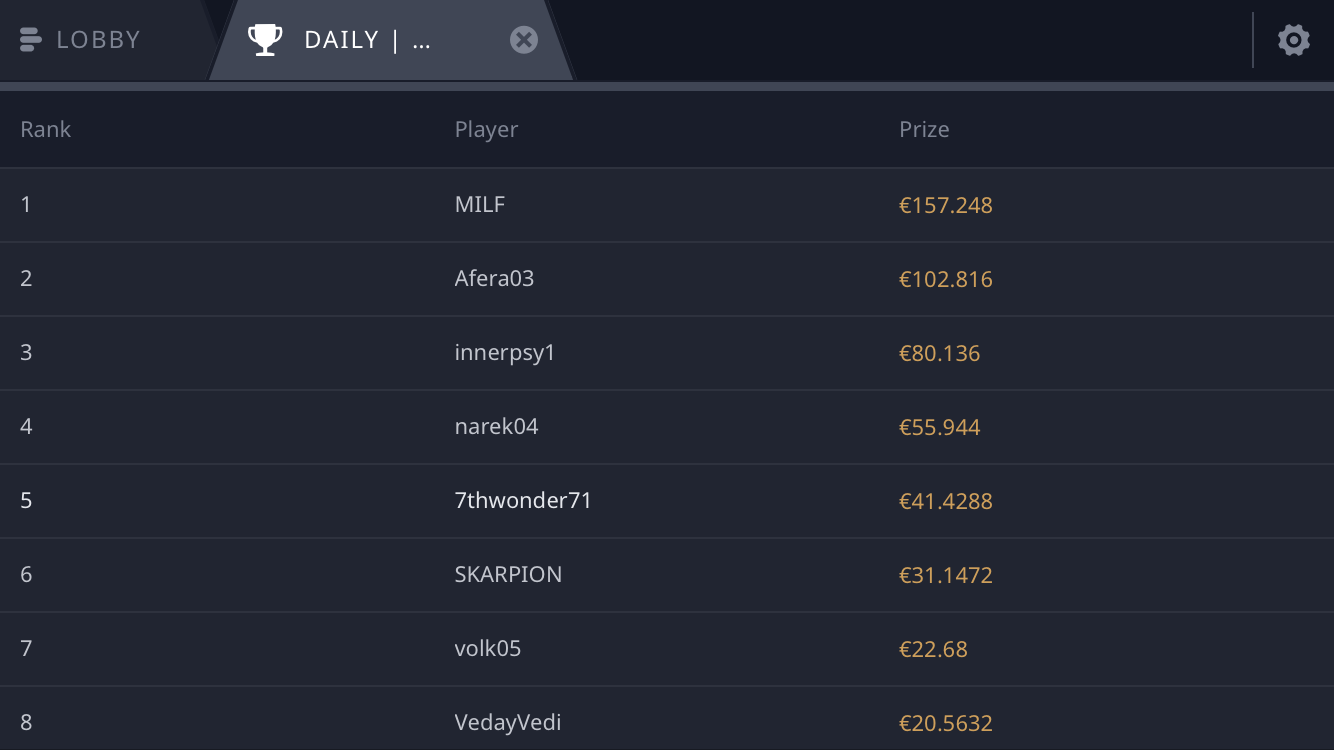Select the Daily tournament tab label
Image resolution: width=1334 pixels, height=750 pixels.
368,40
